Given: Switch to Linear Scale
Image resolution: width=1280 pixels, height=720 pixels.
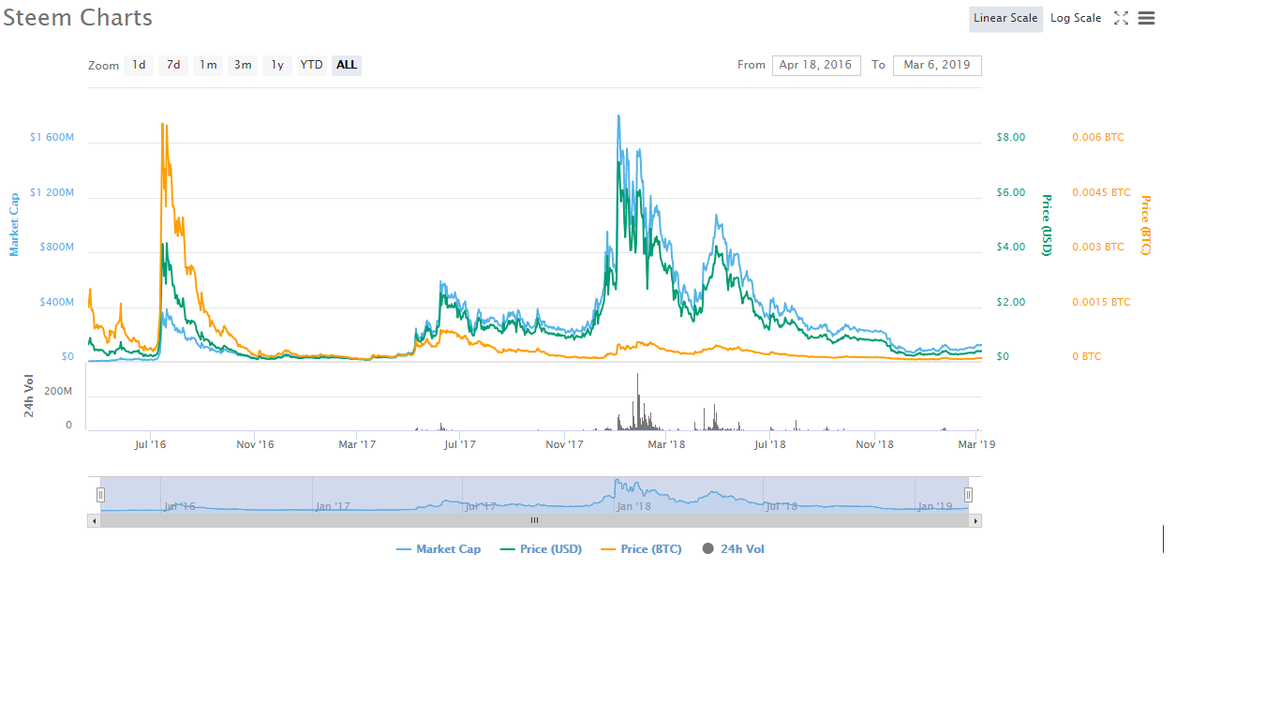Looking at the screenshot, I should pos(1006,18).
